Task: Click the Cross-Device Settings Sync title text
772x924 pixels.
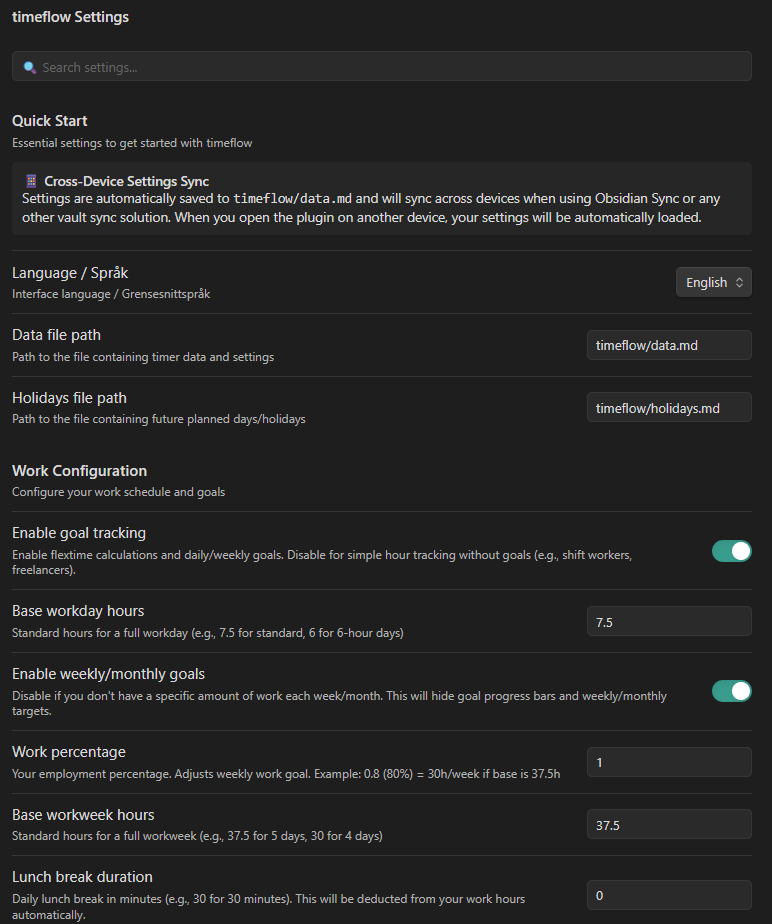Action: 127,181
